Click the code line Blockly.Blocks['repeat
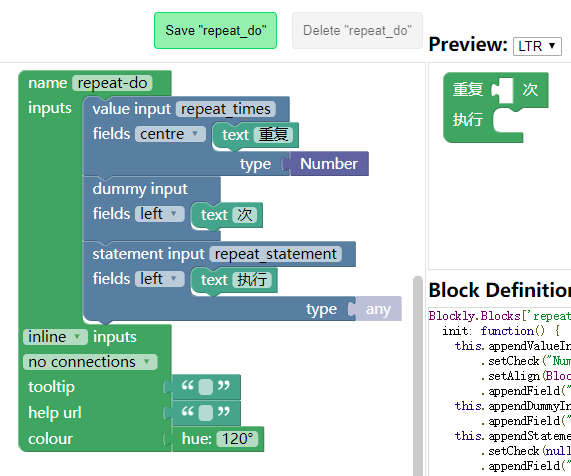The height and width of the screenshot is (476, 571). (x=500, y=316)
